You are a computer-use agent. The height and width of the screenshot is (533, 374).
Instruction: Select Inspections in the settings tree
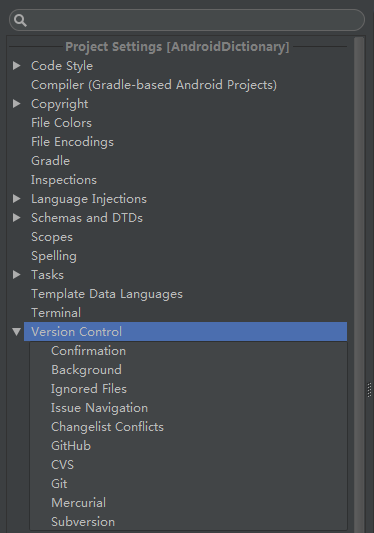64,180
